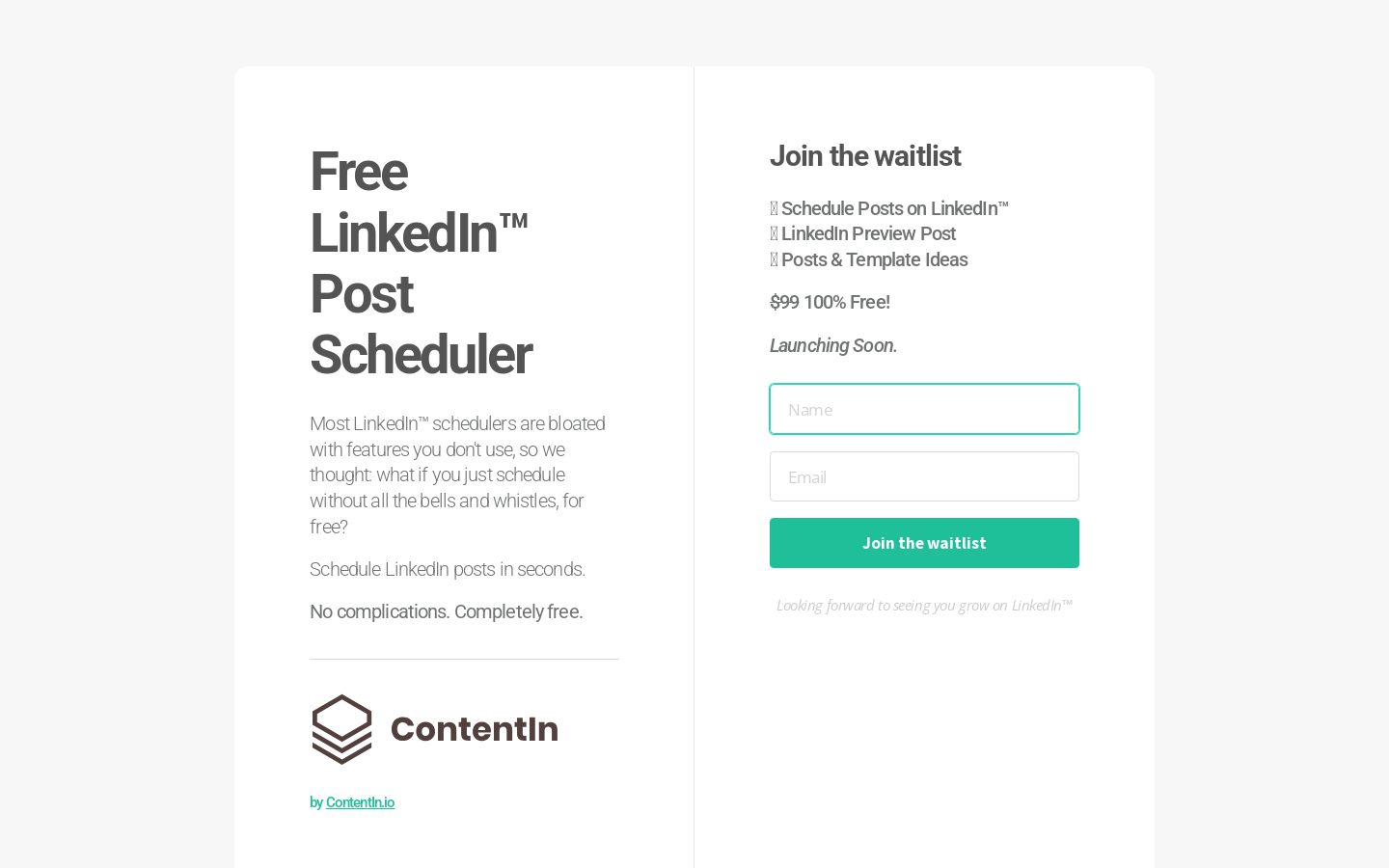Click the ContentIn wordmark text logo
The image size is (1389, 868).
(475, 729)
